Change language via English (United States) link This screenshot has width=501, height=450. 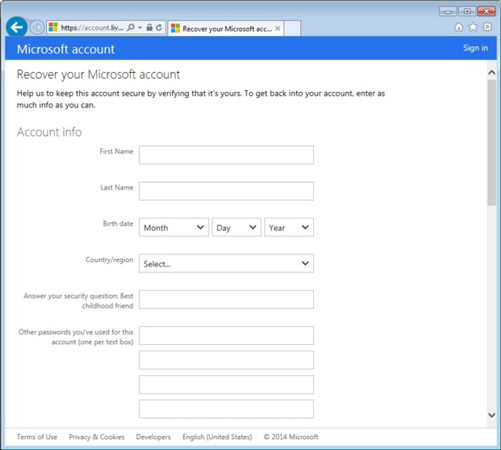[x=217, y=437]
